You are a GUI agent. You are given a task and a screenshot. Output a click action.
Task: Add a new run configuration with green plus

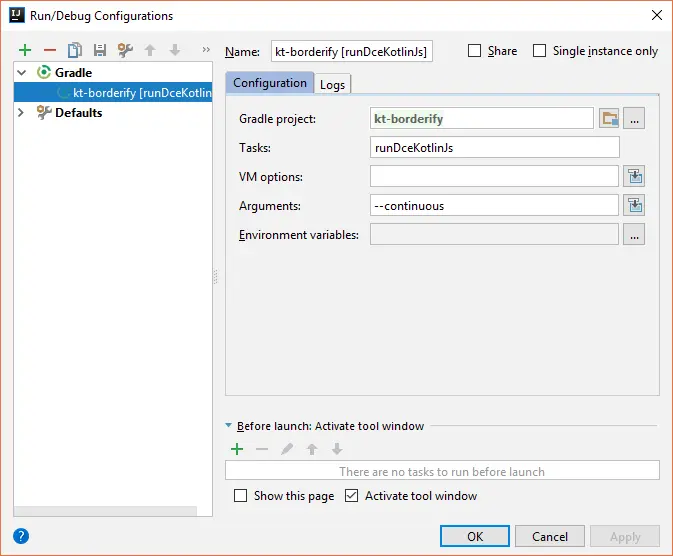[25, 50]
